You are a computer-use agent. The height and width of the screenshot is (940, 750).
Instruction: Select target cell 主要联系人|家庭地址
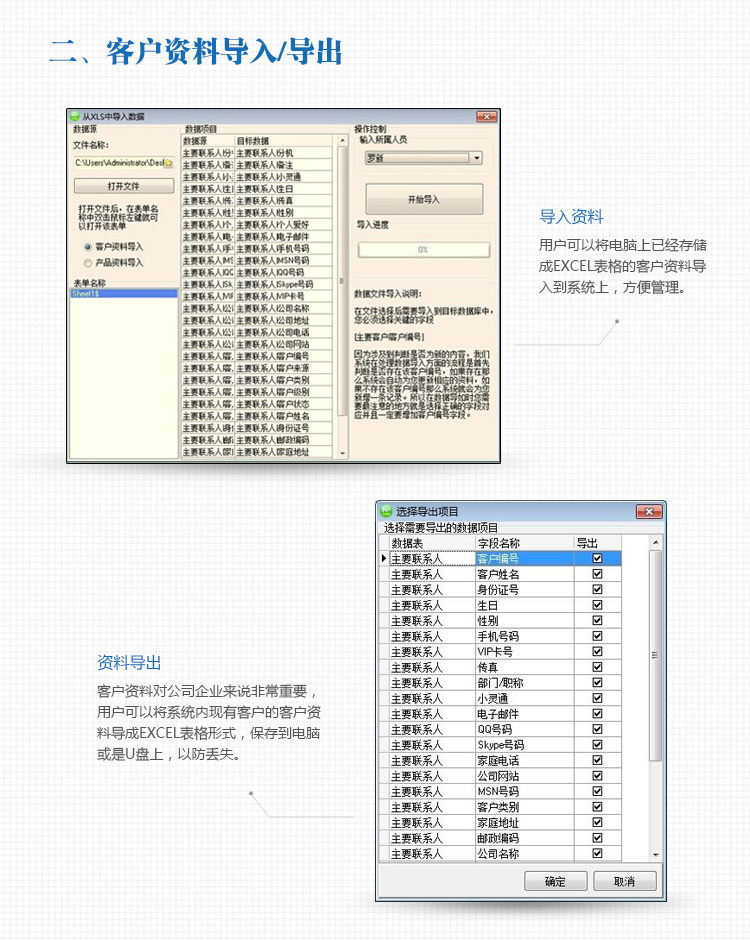283,452
